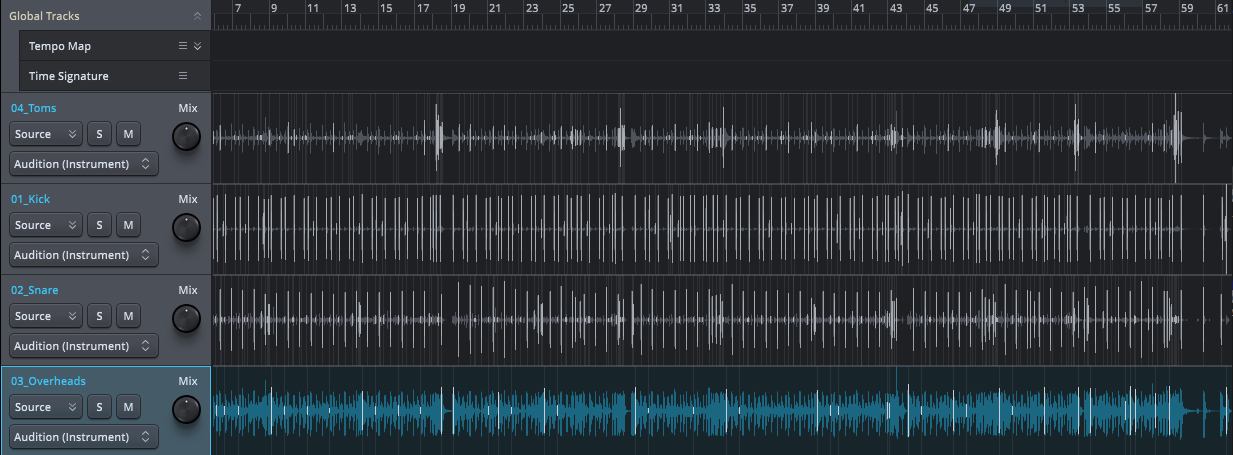Open the Tempo Map hamburger menu
The image size is (1233, 455).
pyautogui.click(x=182, y=46)
